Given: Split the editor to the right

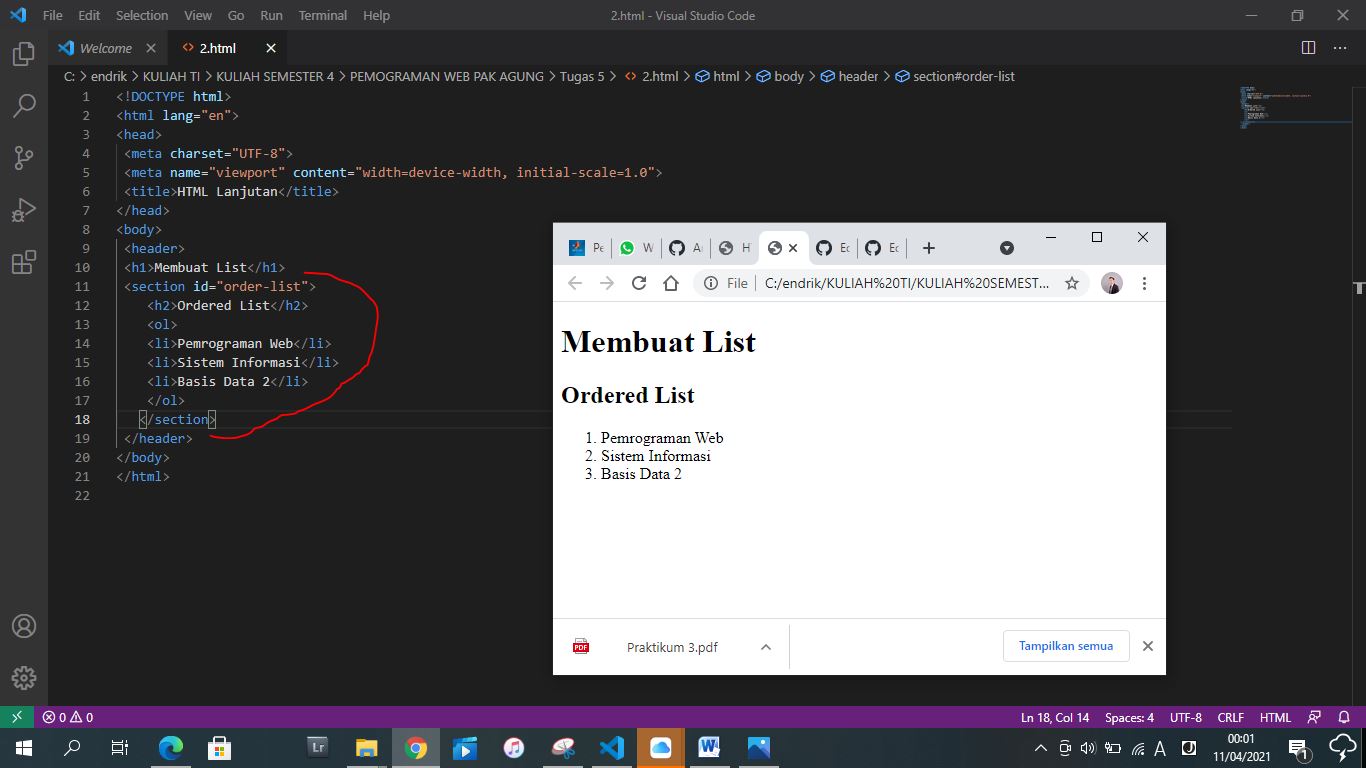Looking at the screenshot, I should 1308,48.
